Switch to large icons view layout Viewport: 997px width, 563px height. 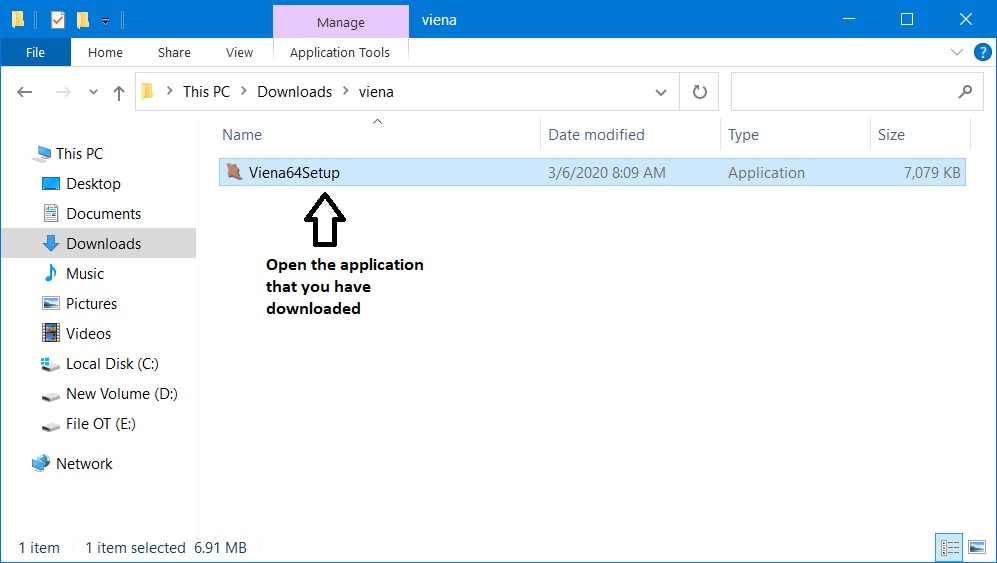977,548
